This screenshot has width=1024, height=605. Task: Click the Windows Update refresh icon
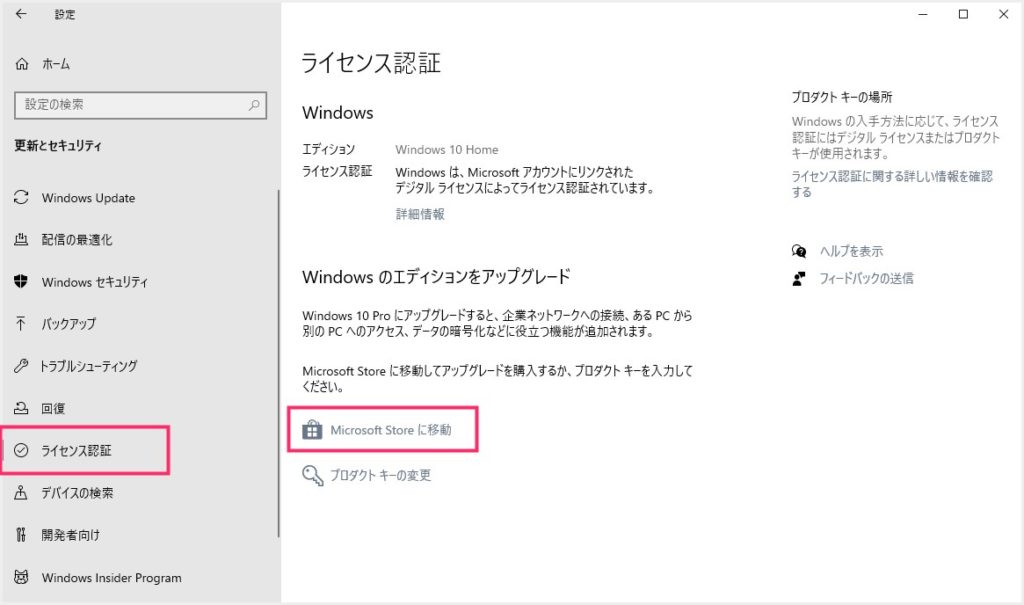point(21,197)
